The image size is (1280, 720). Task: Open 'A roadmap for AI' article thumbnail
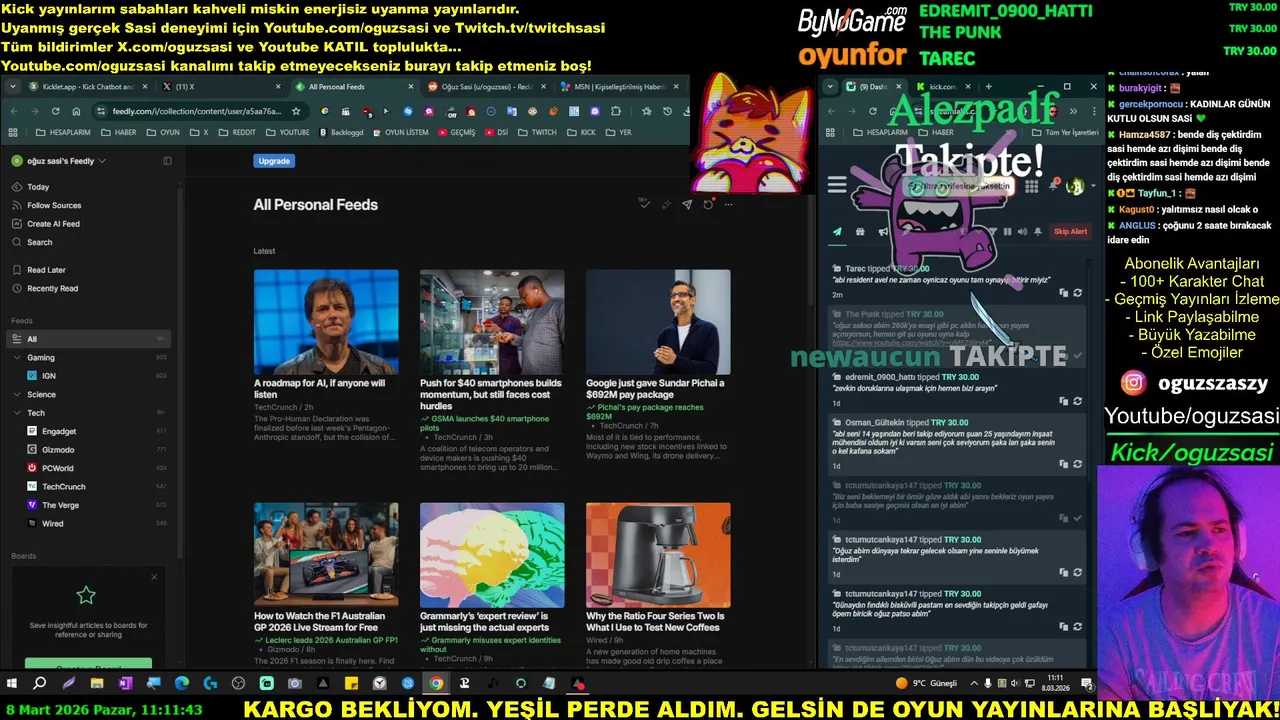coord(326,322)
